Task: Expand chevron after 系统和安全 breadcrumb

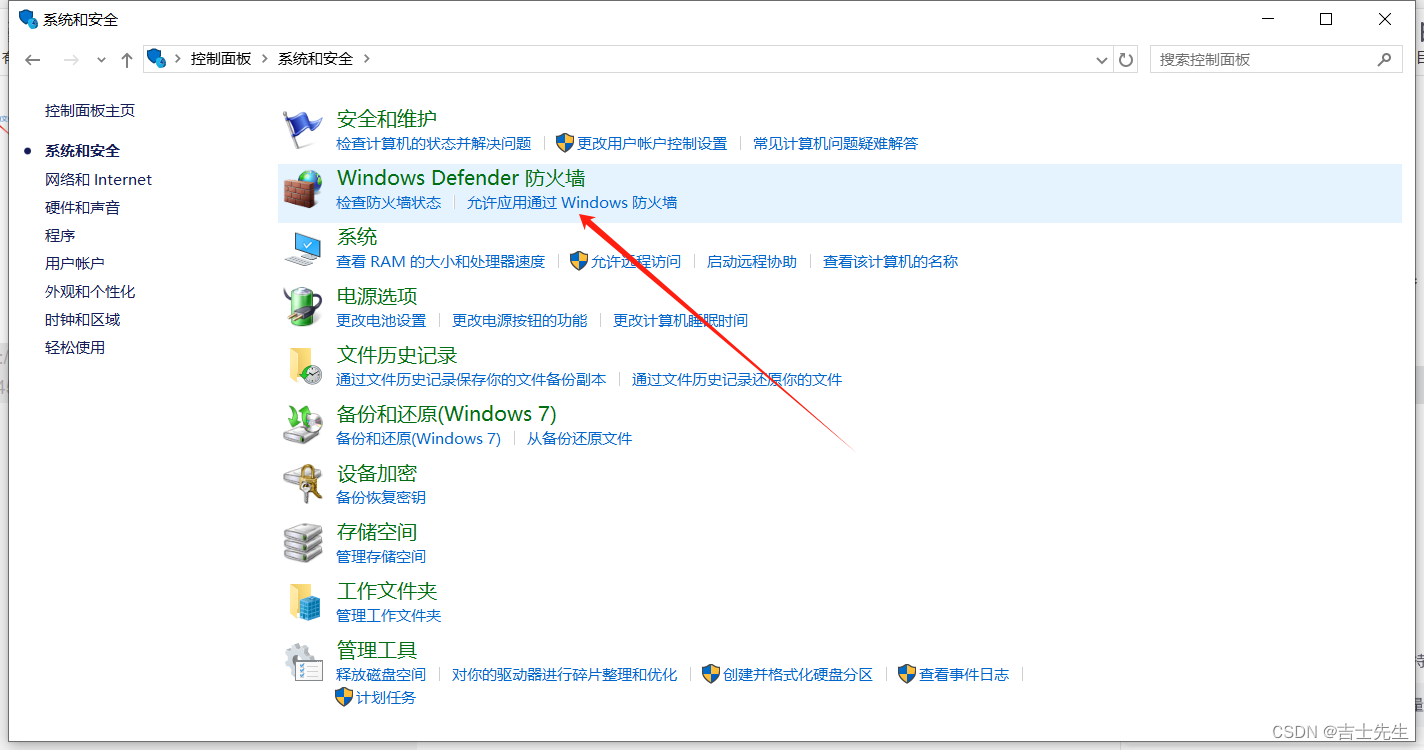Action: [367, 59]
